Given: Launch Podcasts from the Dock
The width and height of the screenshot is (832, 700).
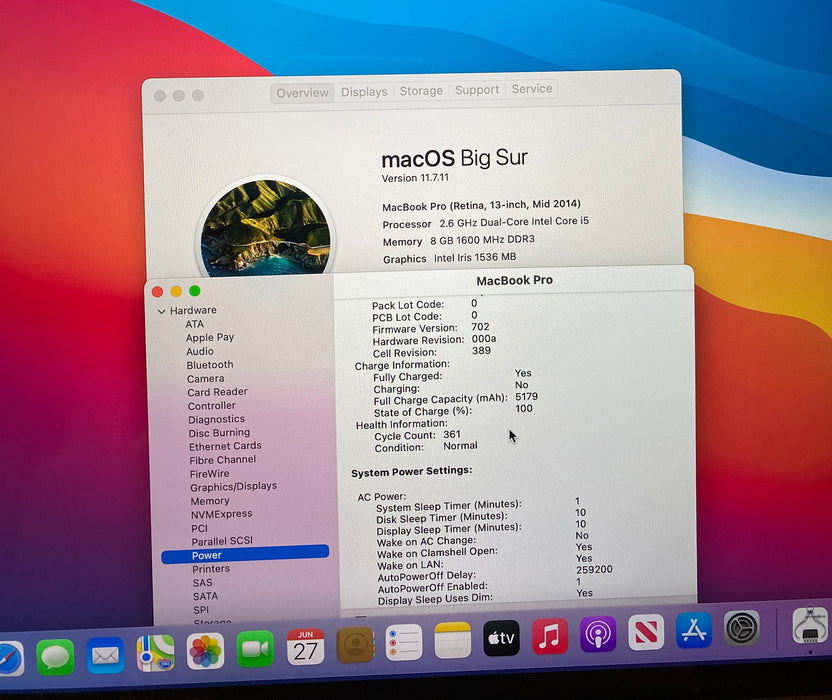Looking at the screenshot, I should click(x=598, y=634).
